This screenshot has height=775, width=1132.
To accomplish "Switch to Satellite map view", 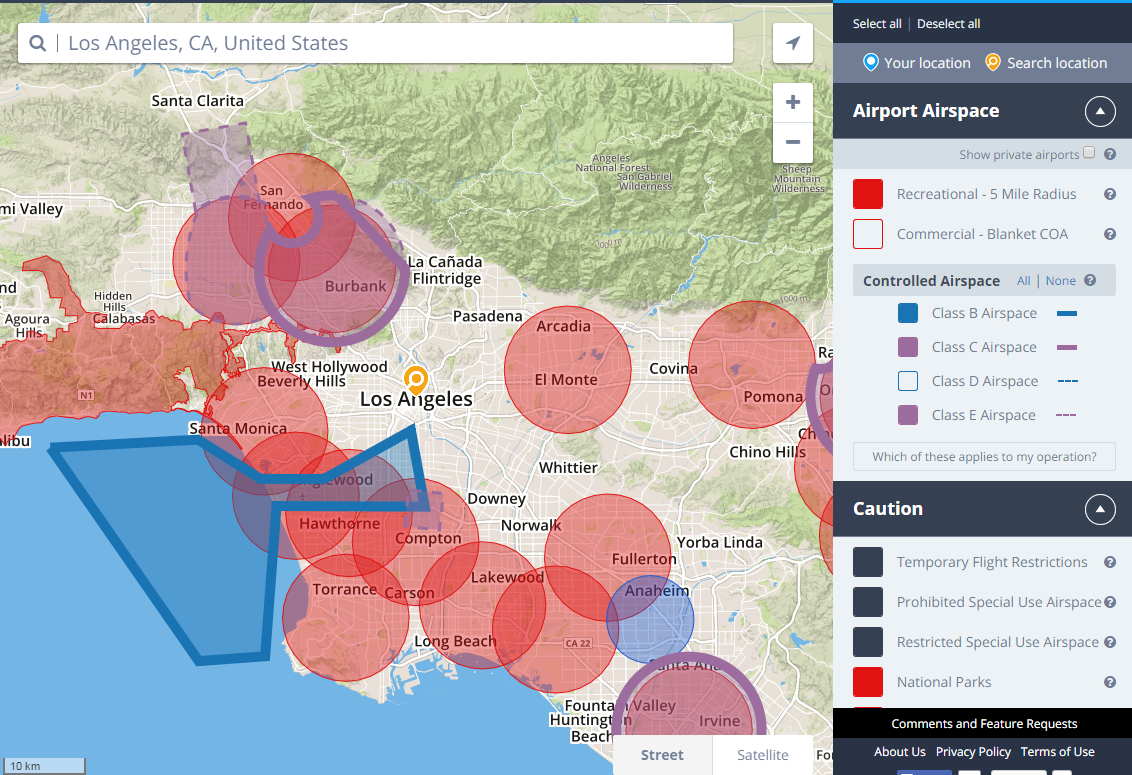I will [763, 755].
